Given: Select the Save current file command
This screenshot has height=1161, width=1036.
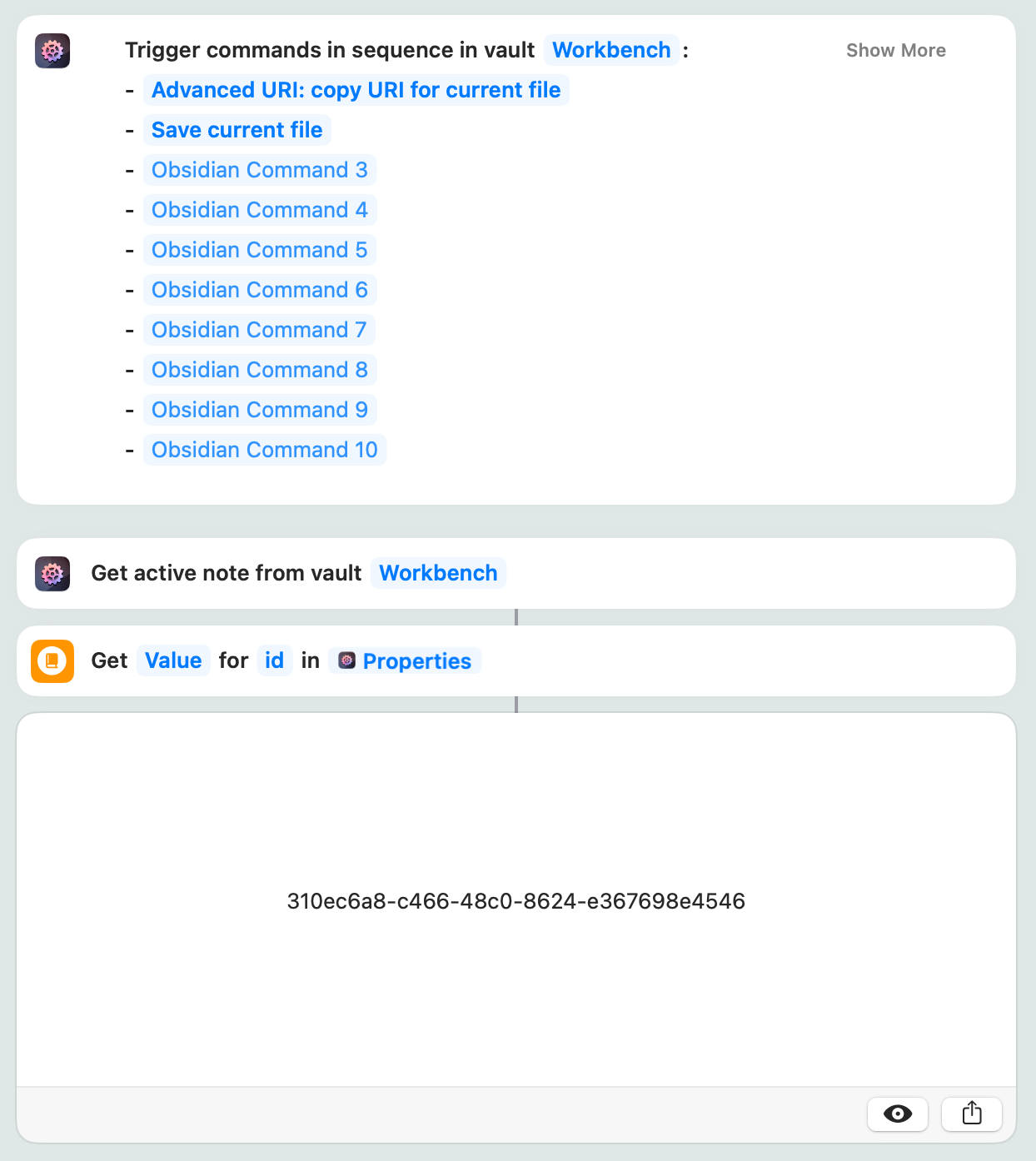Looking at the screenshot, I should pos(237,130).
